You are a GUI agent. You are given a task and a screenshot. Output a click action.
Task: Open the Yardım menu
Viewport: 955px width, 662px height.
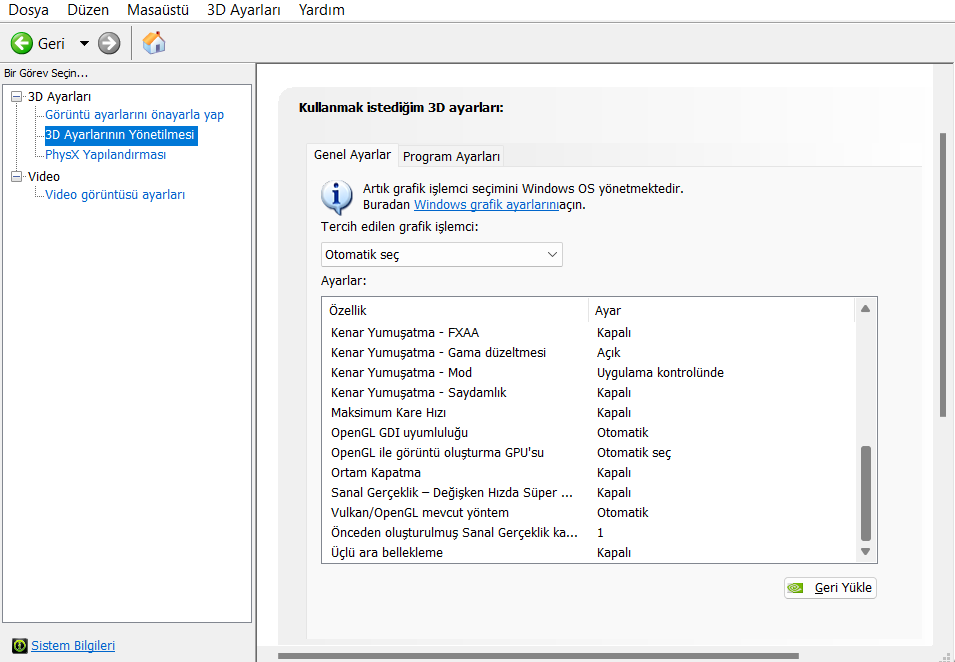pyautogui.click(x=322, y=10)
